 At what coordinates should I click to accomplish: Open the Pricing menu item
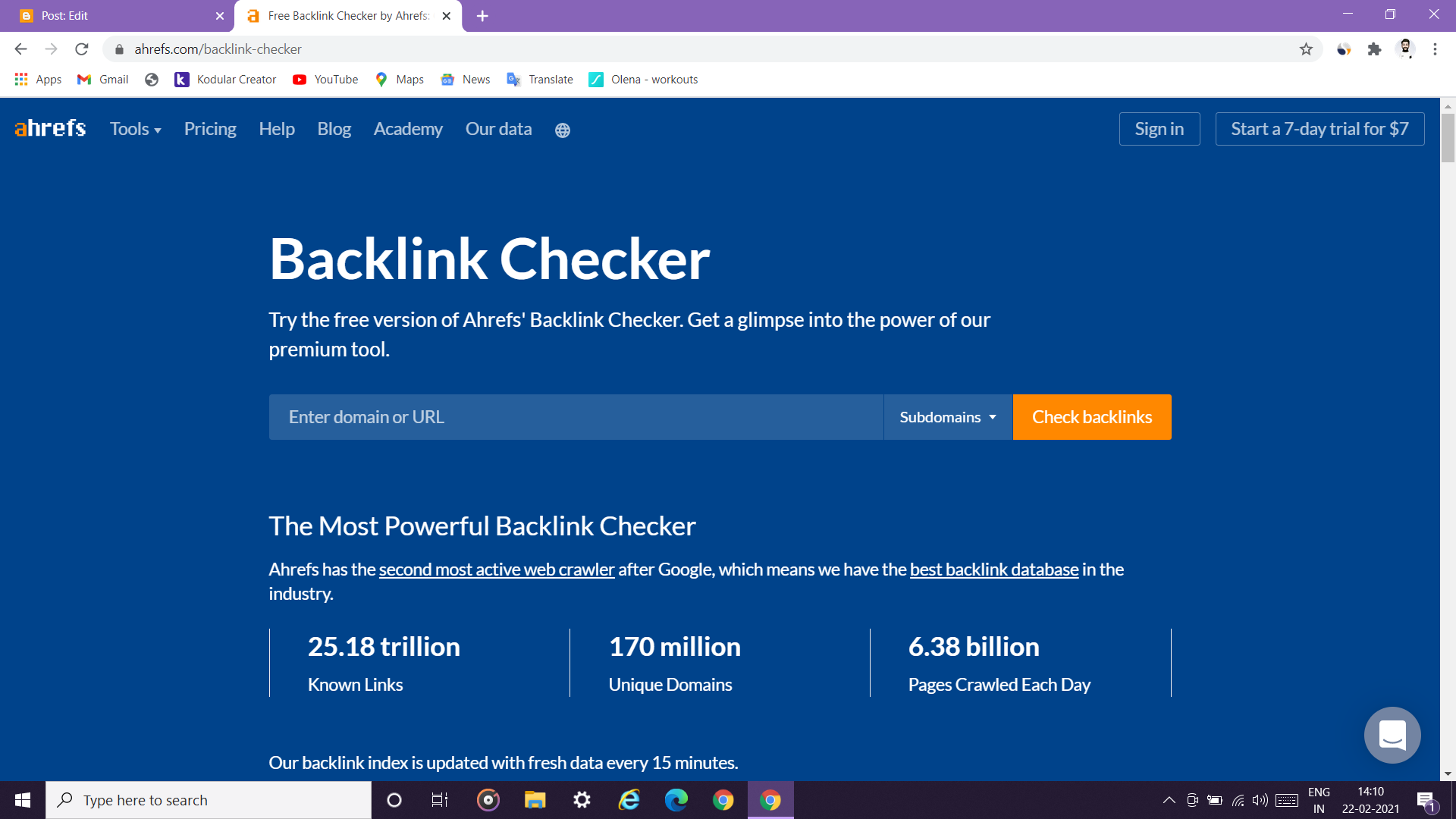(x=210, y=129)
